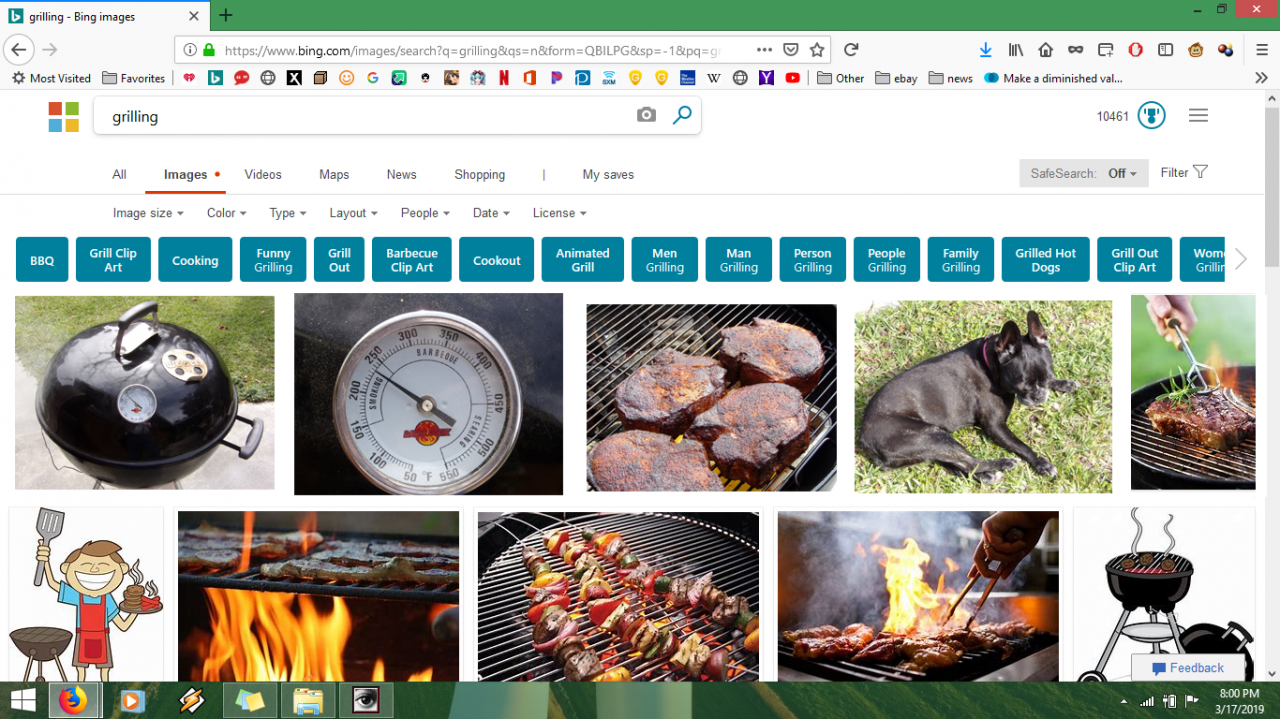Show hidden system tray icons arrow
This screenshot has height=719, width=1280.
pos(1123,701)
